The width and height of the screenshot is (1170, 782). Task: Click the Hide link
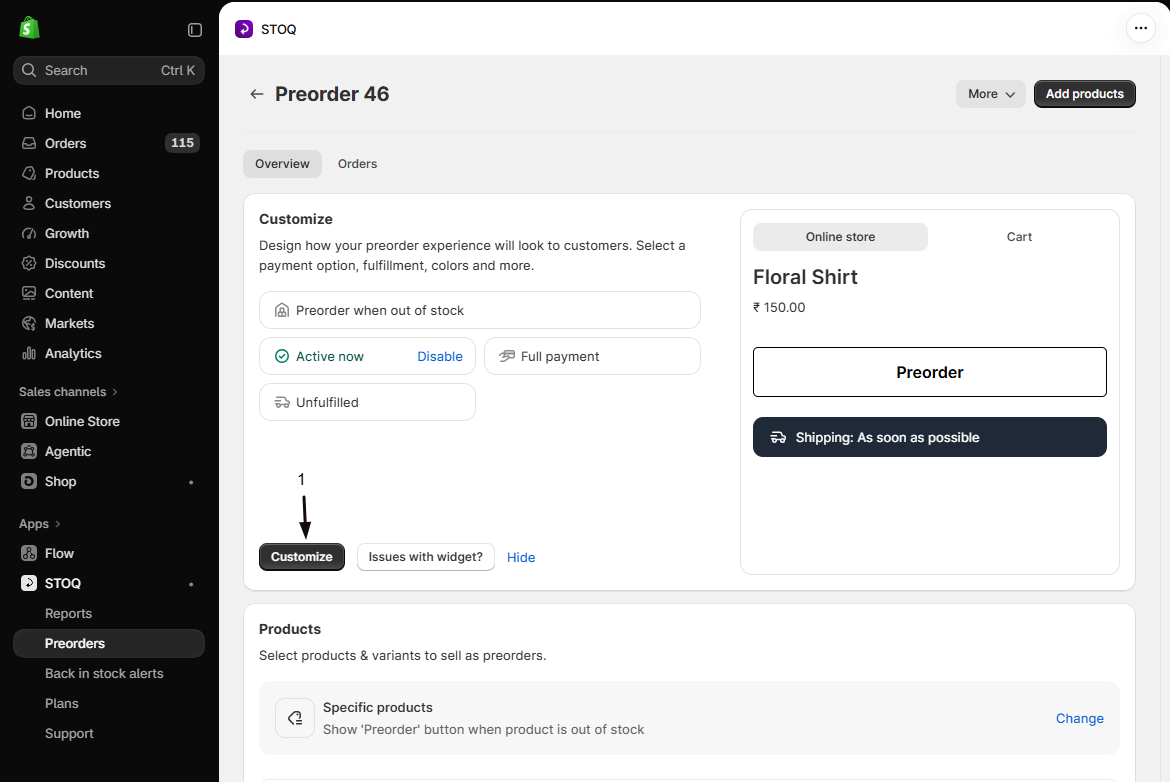521,557
